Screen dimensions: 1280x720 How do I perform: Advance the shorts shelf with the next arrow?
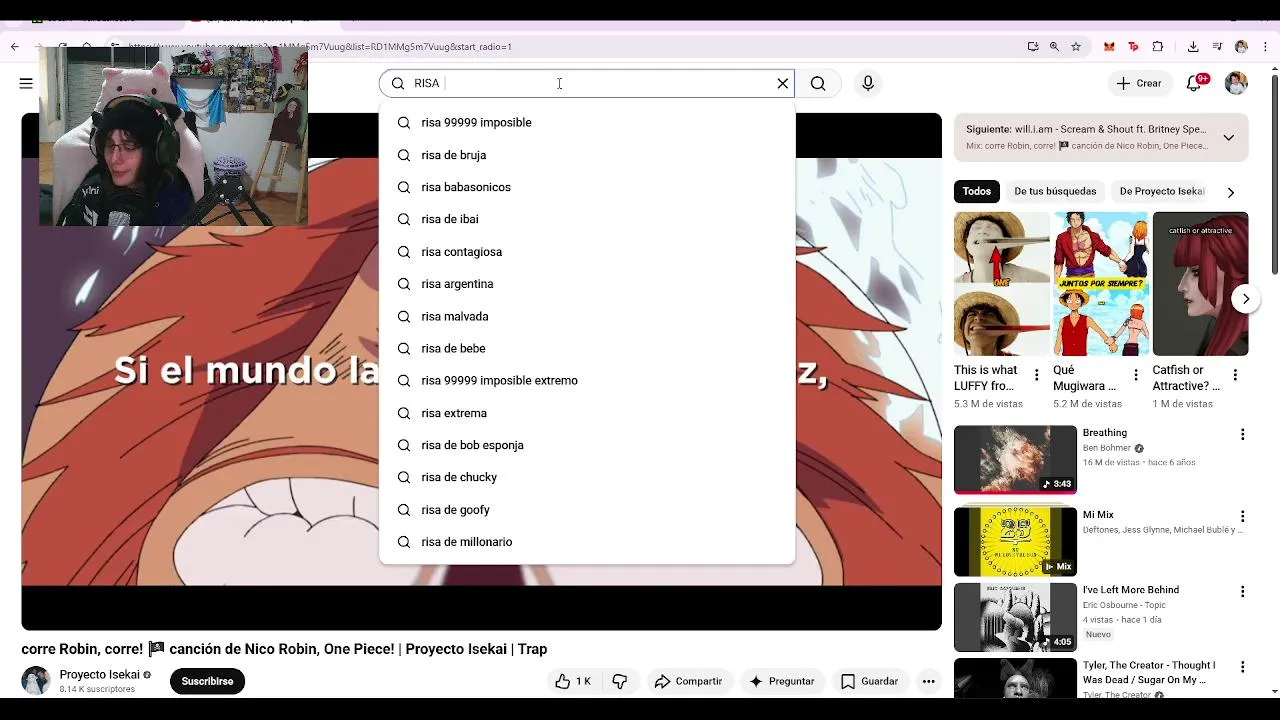click(x=1245, y=299)
